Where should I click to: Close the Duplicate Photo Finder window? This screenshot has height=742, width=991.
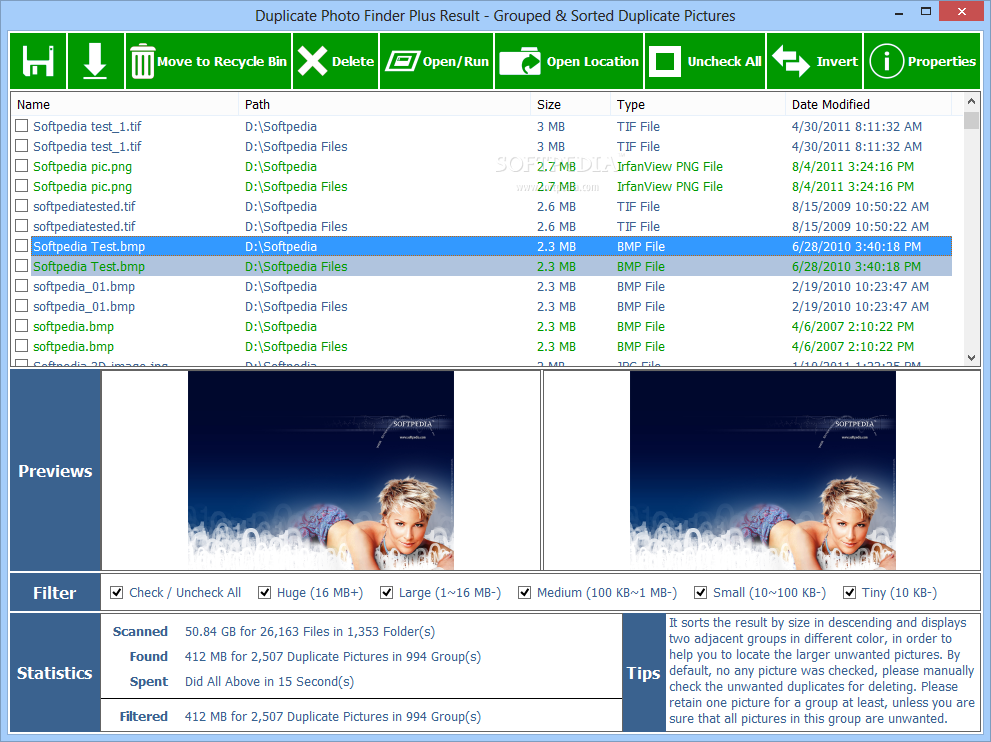point(962,11)
